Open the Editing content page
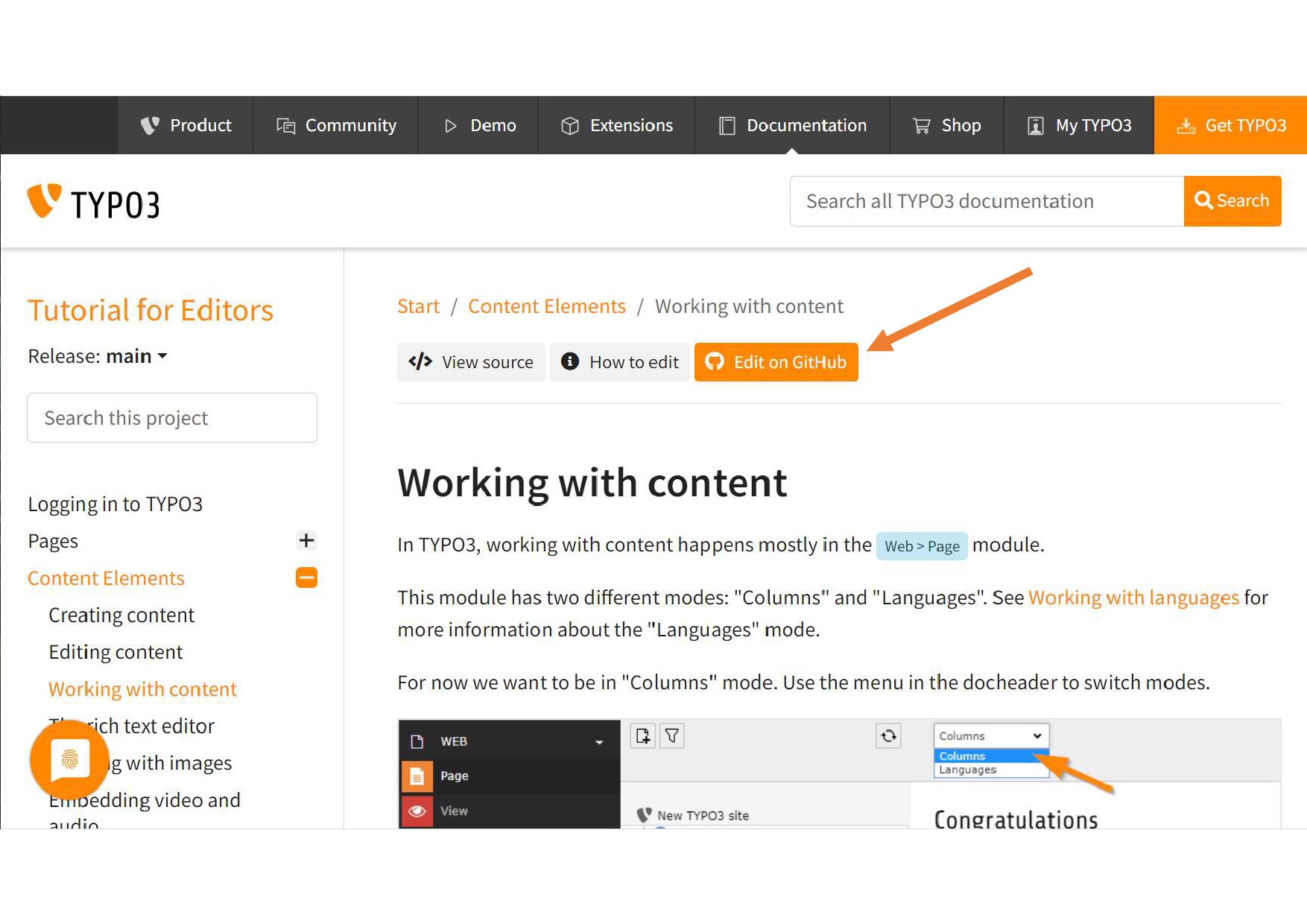Viewport: 1307px width, 924px height. (x=115, y=652)
